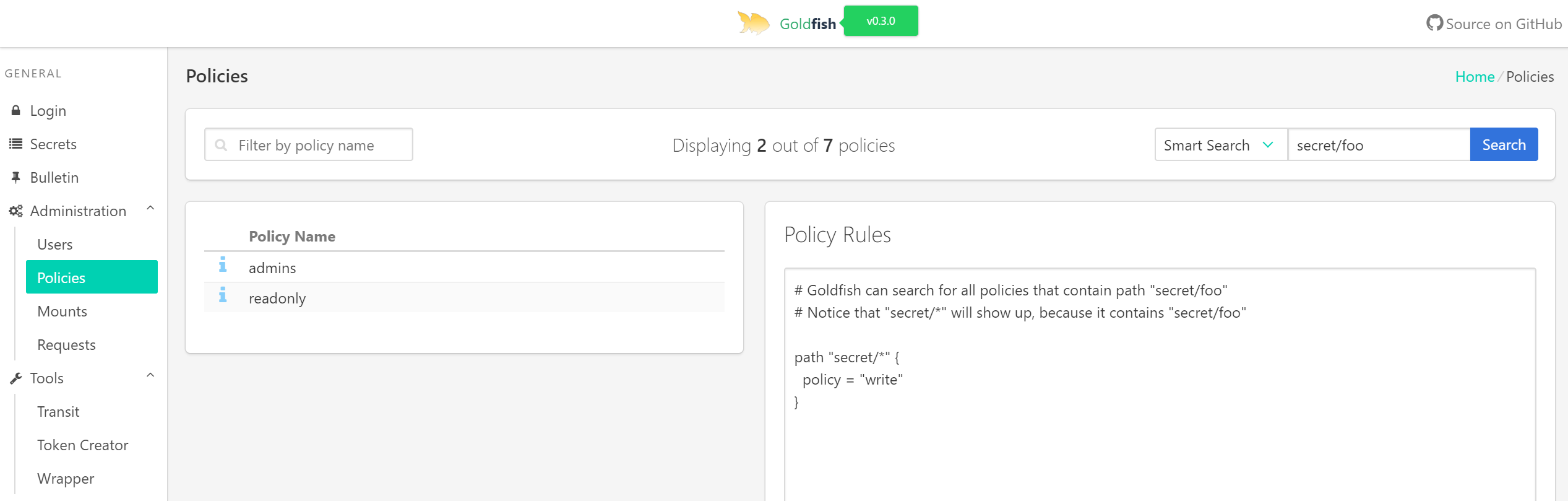Click the Policies breadcrumb text

coord(1530,77)
